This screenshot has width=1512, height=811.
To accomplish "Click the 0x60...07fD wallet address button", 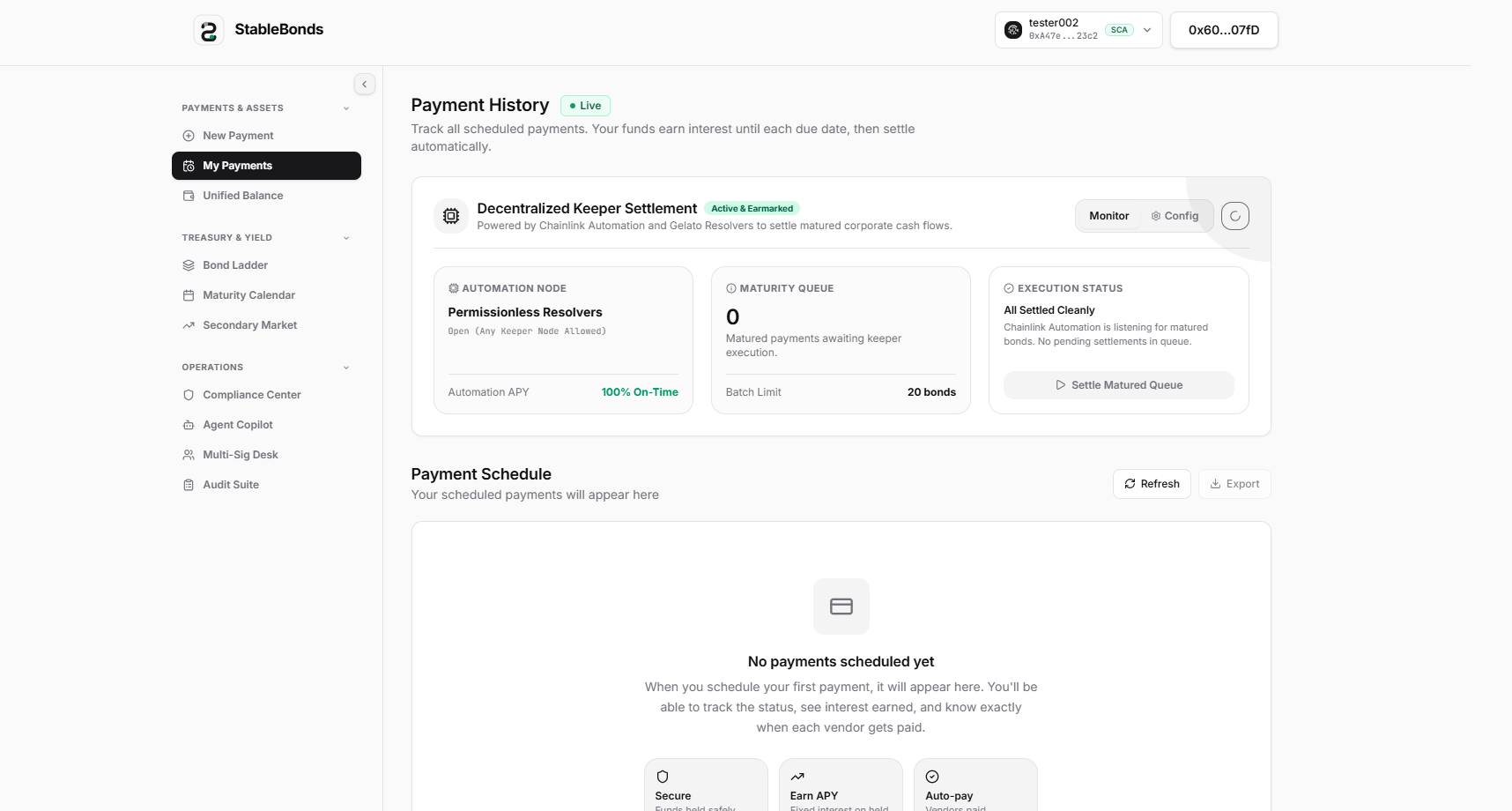I will pos(1224,30).
